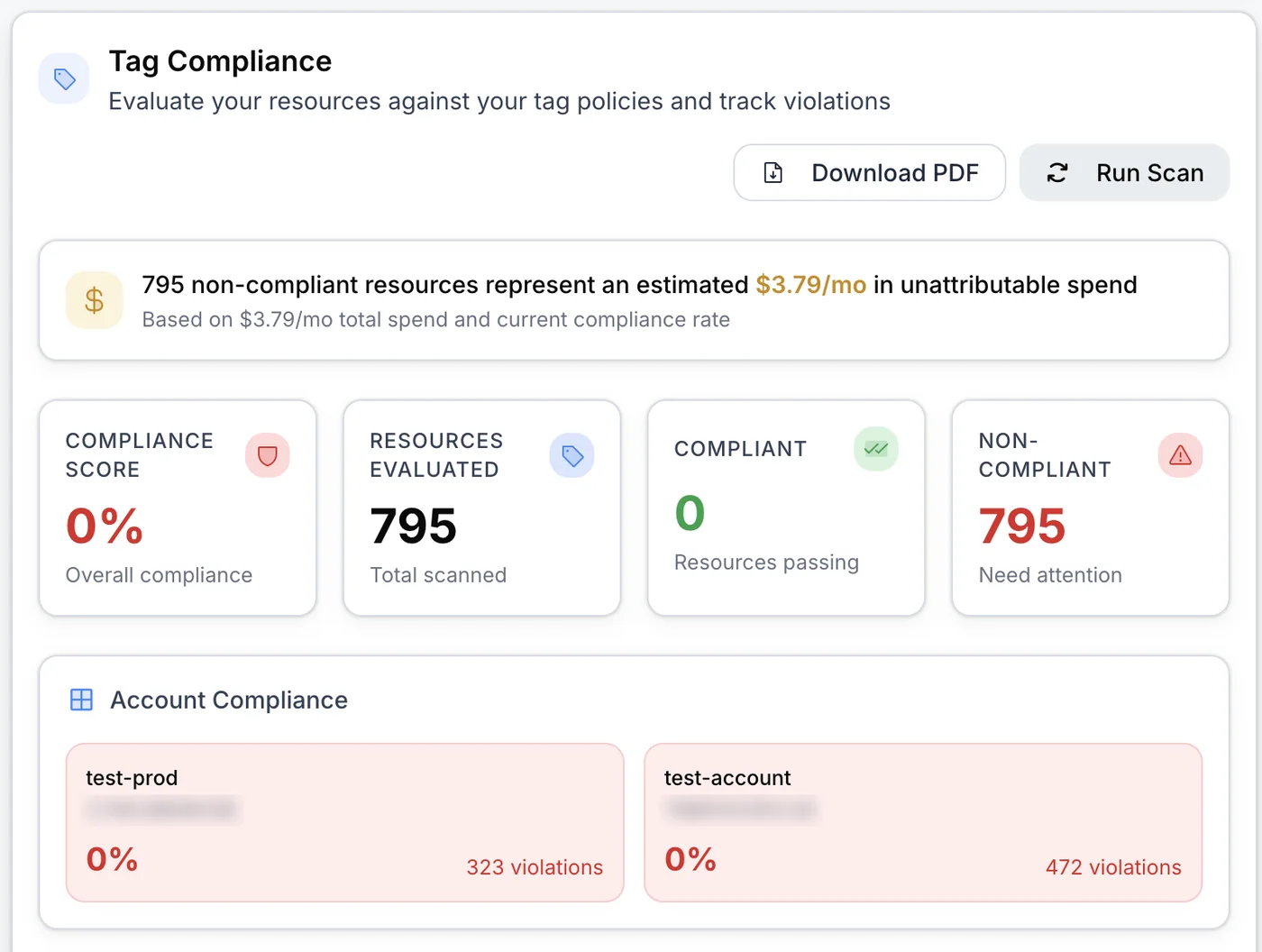Click the Tag Compliance tag icon in header
Screen dimensions: 1262x952
[x=64, y=79]
